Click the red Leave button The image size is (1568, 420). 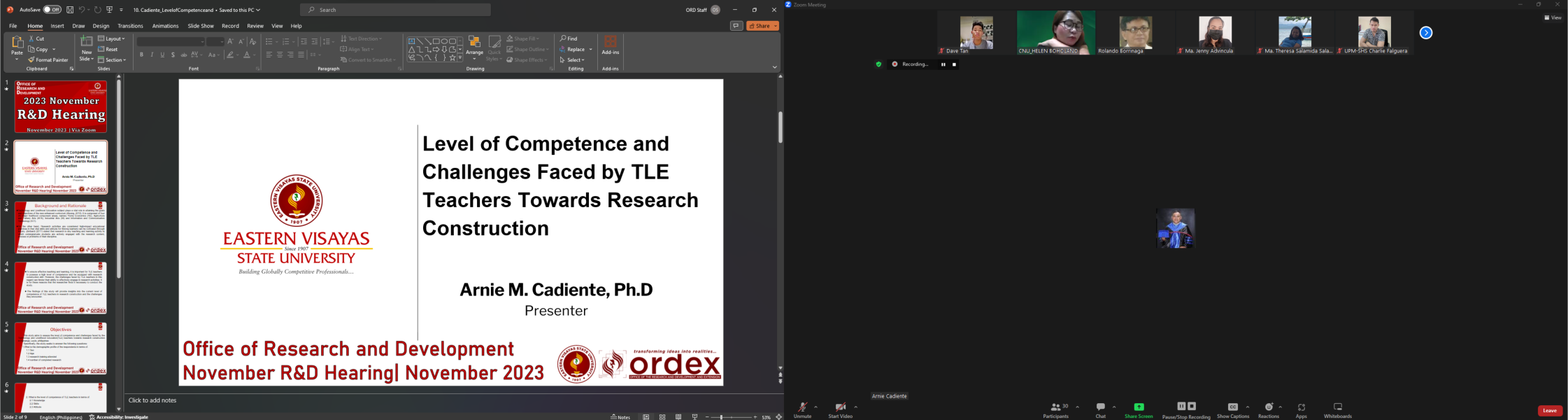(1549, 410)
